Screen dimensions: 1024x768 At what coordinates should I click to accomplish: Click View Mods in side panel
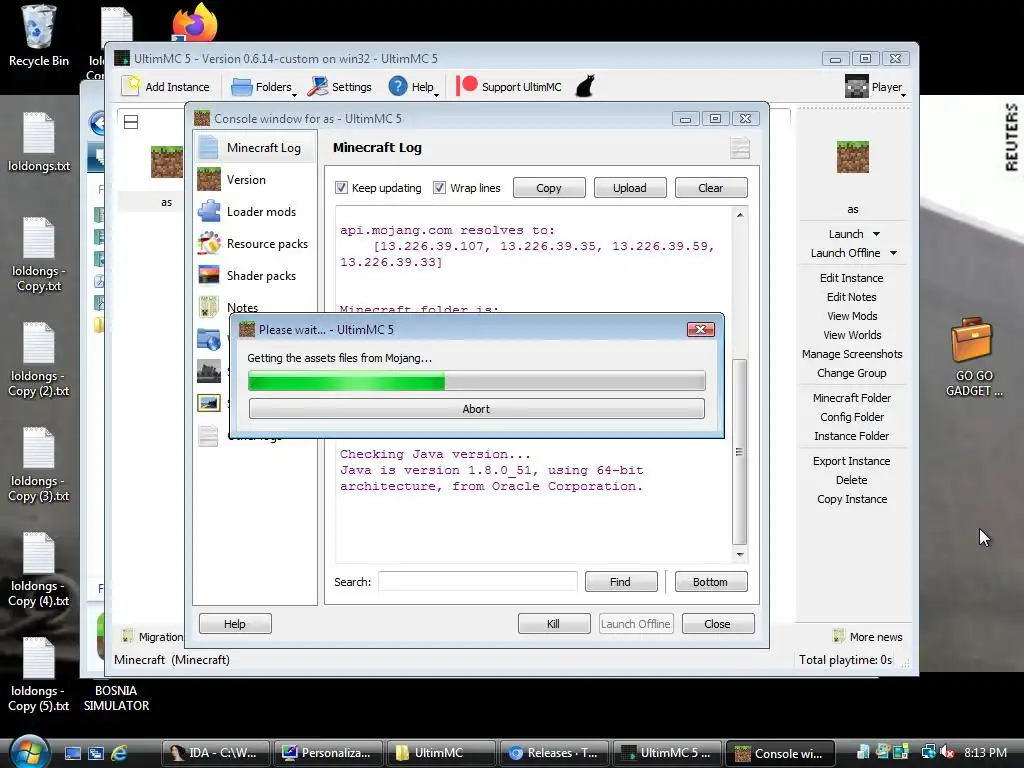click(852, 315)
